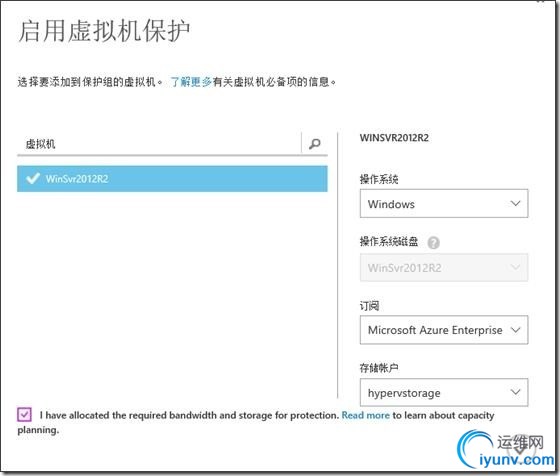The height and width of the screenshot is (476, 560).
Task: Click the 启用虚拟机保护 title
Action: tap(104, 31)
